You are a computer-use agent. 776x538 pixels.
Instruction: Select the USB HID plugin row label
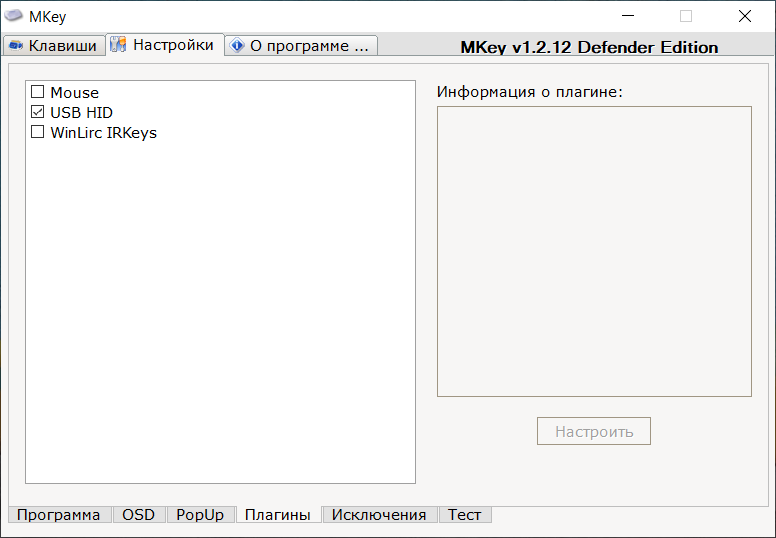(x=82, y=112)
